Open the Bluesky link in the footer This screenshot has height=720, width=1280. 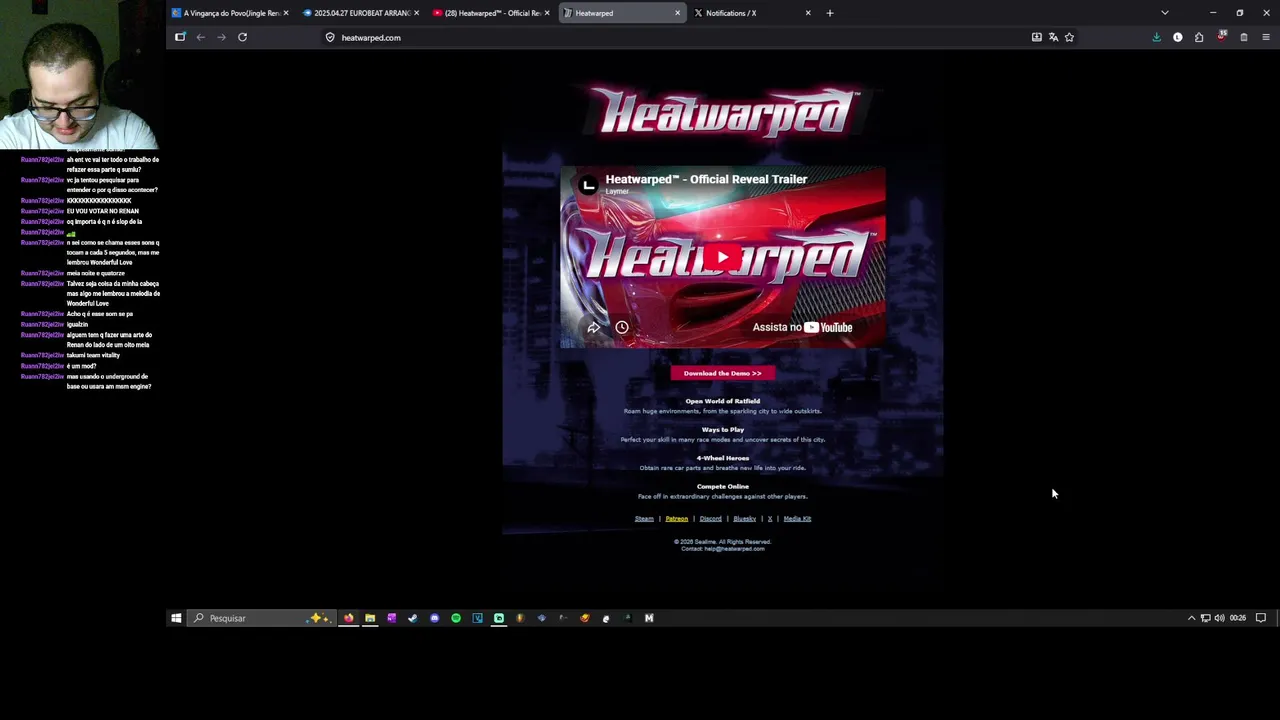744,519
